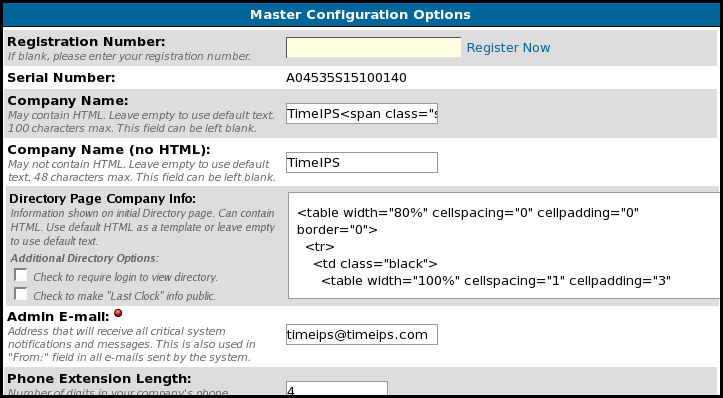Click the "Registration Number:" label

click(x=86, y=42)
